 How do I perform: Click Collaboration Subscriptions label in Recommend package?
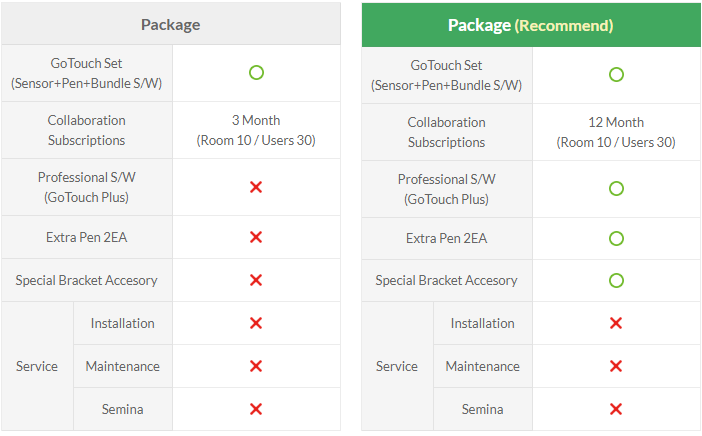tap(446, 132)
